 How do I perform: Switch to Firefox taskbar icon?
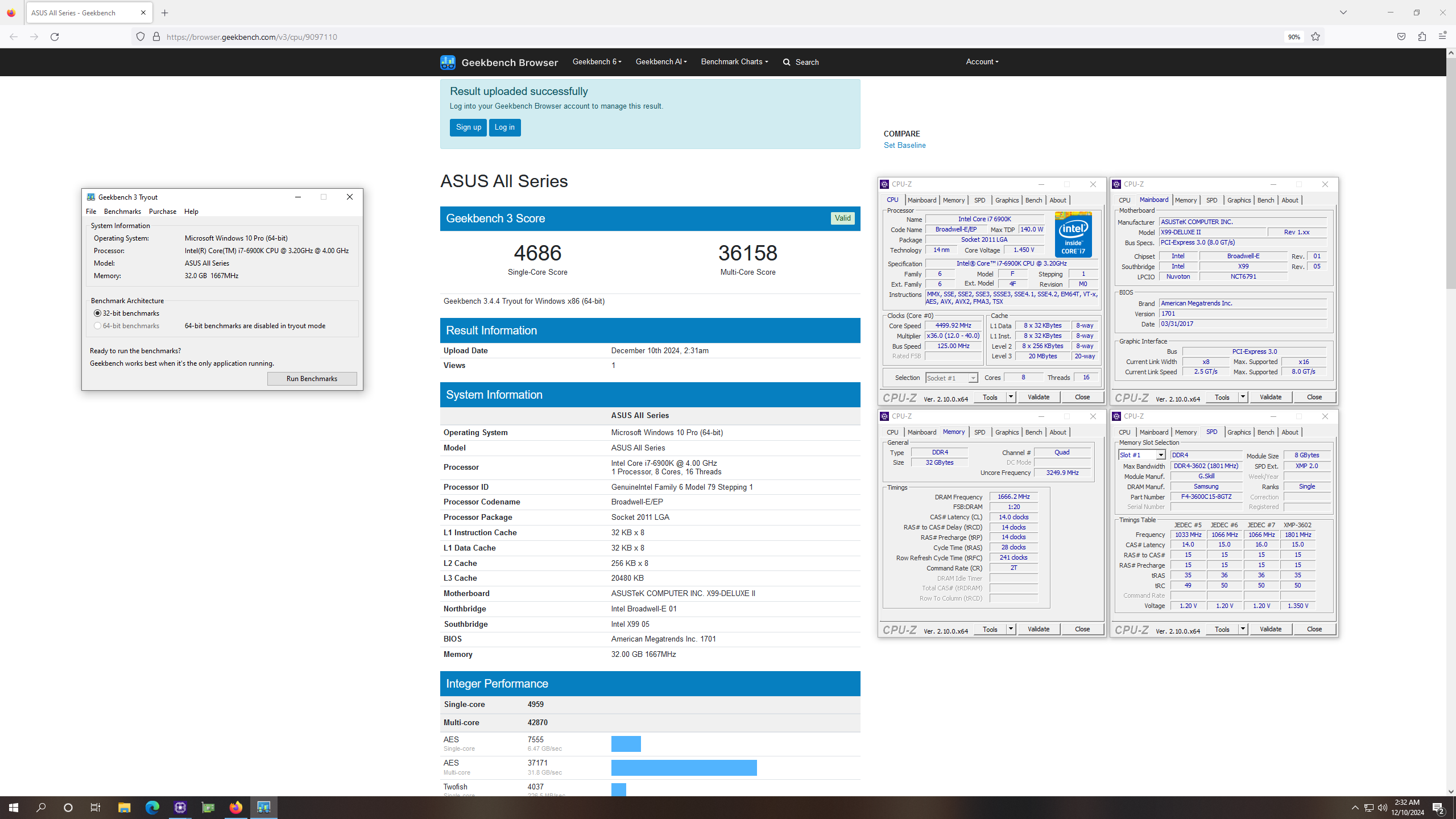(x=236, y=807)
